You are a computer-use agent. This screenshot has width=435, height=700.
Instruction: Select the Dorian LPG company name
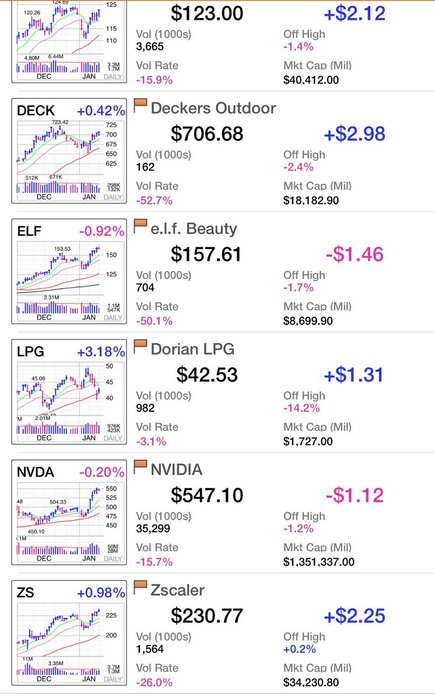point(192,349)
